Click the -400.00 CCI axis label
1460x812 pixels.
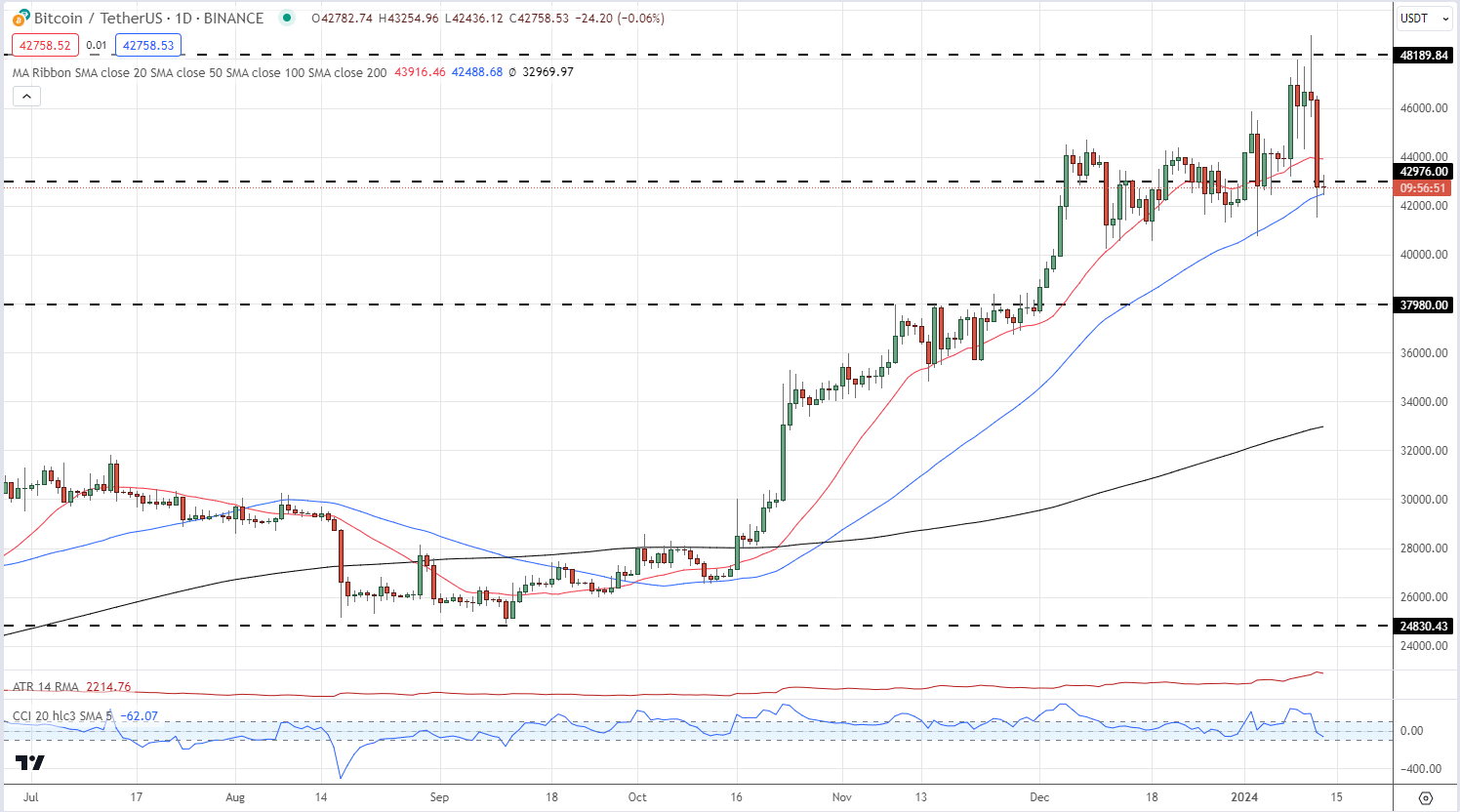coord(1419,769)
